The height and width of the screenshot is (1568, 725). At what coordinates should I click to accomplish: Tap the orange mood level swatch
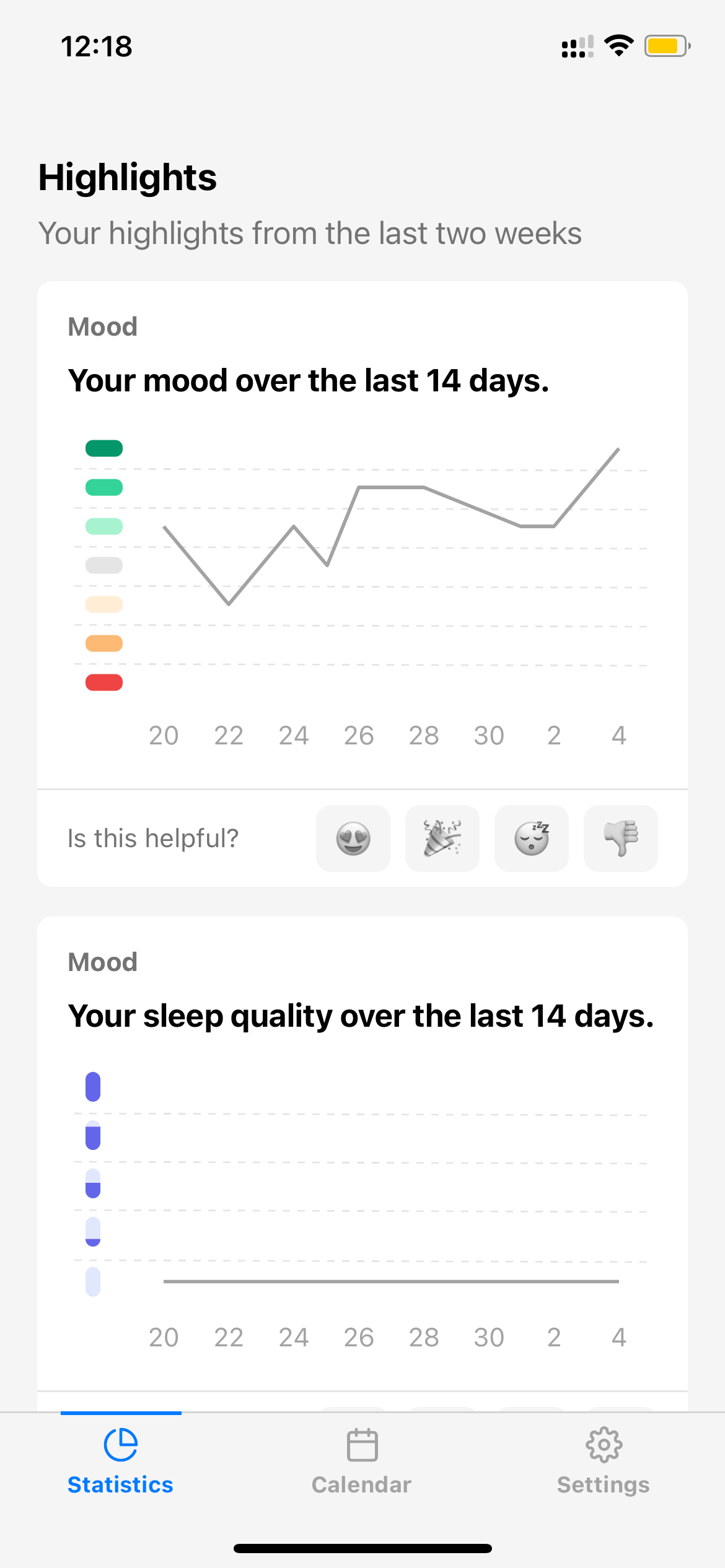[x=104, y=643]
